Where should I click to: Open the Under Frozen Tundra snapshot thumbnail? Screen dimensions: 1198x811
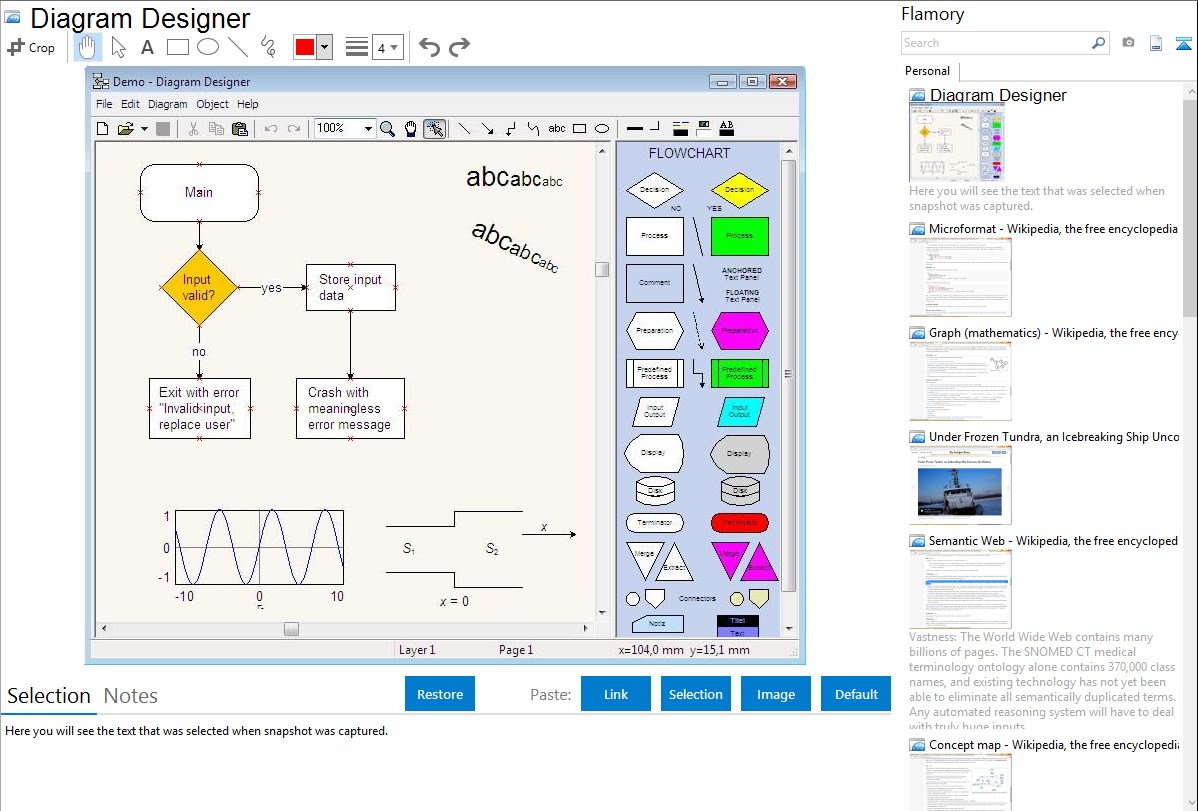coord(960,485)
